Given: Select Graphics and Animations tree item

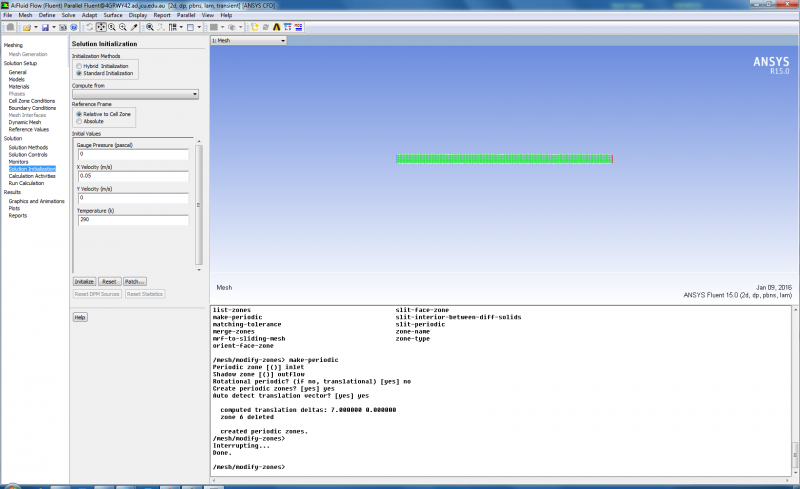Looking at the screenshot, I should pyautogui.click(x=36, y=201).
